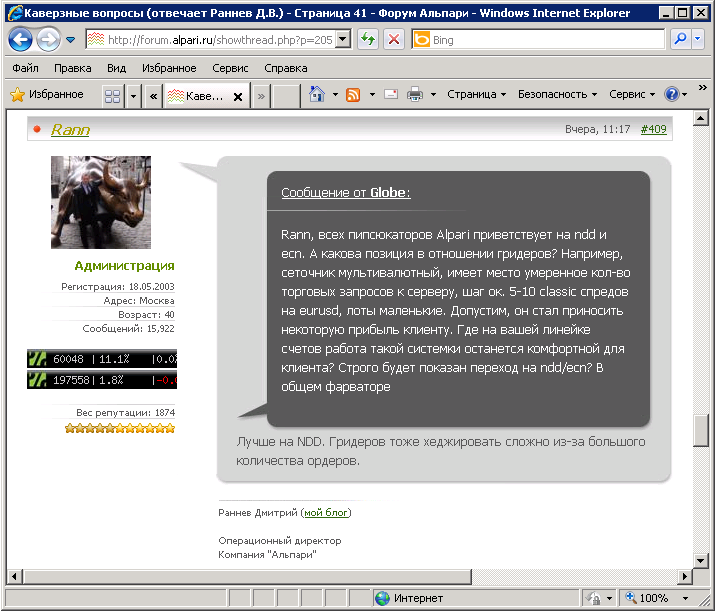Expand RSS feeds dropdown arrow
The height and width of the screenshot is (611, 715).
tap(372, 94)
